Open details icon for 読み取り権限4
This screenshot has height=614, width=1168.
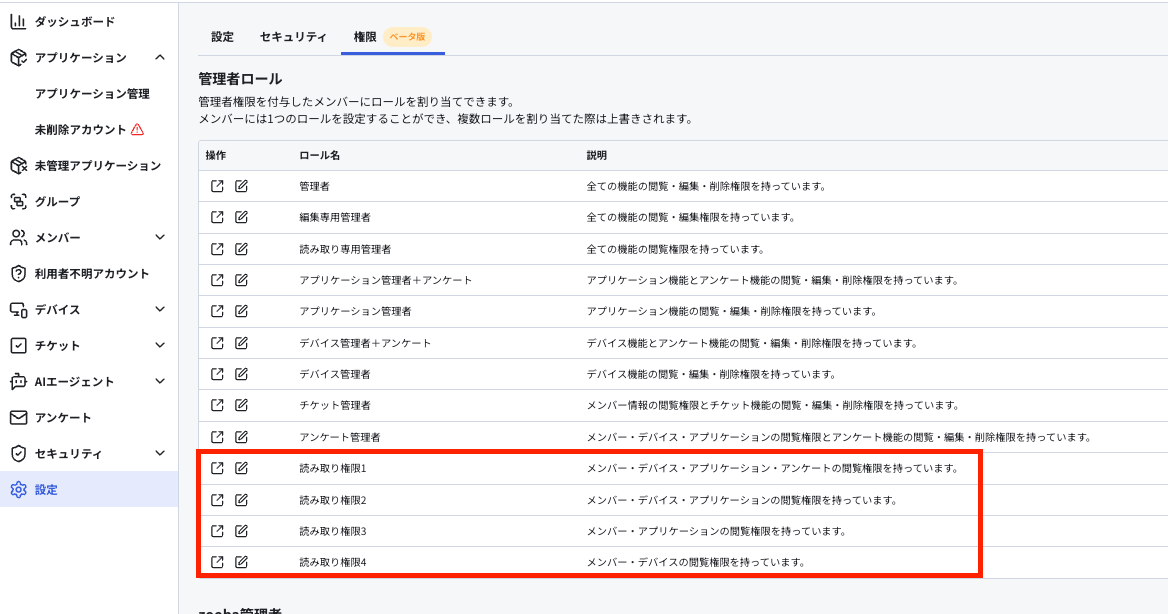[x=217, y=562]
